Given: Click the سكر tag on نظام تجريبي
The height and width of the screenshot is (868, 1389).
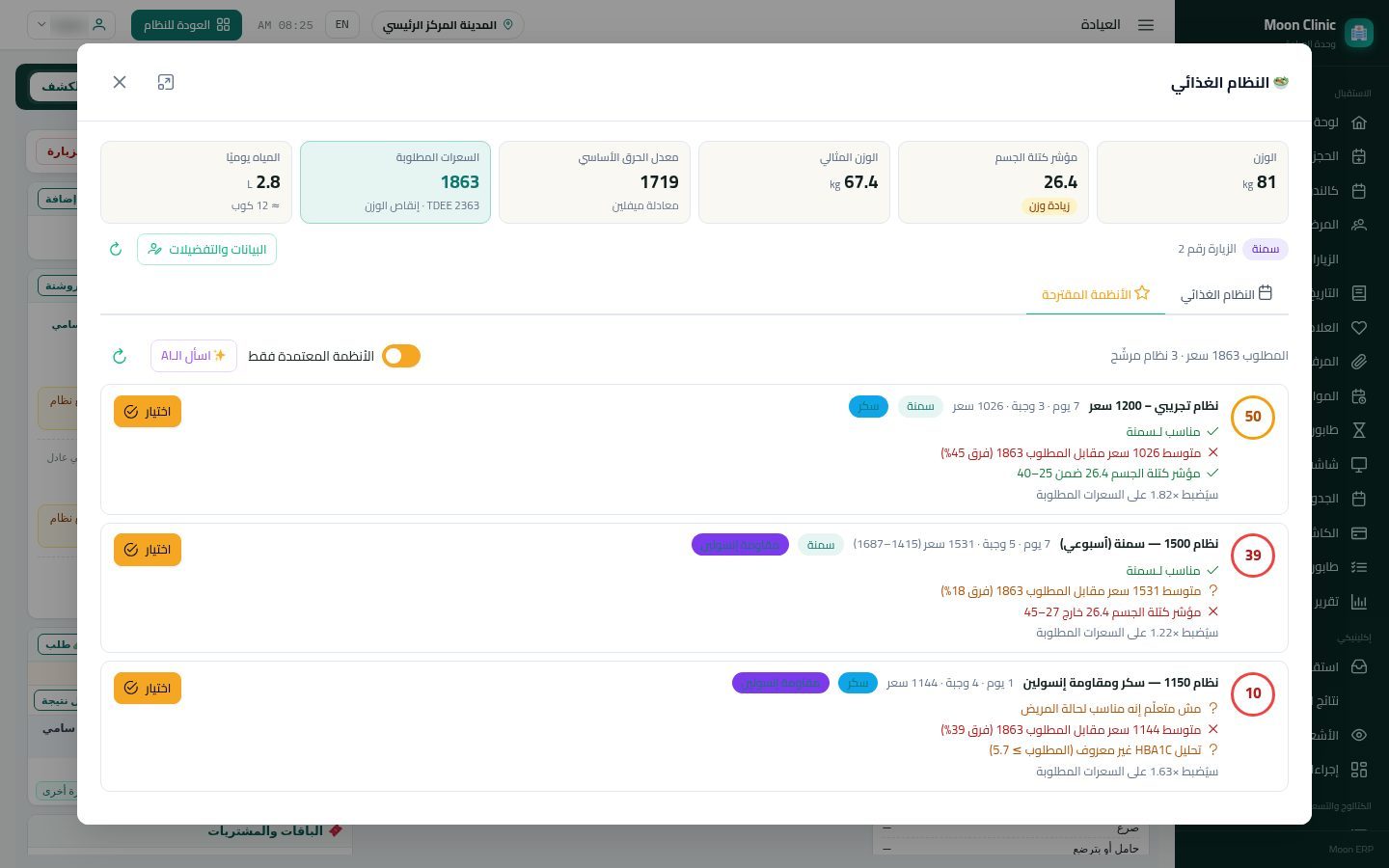Looking at the screenshot, I should [868, 406].
